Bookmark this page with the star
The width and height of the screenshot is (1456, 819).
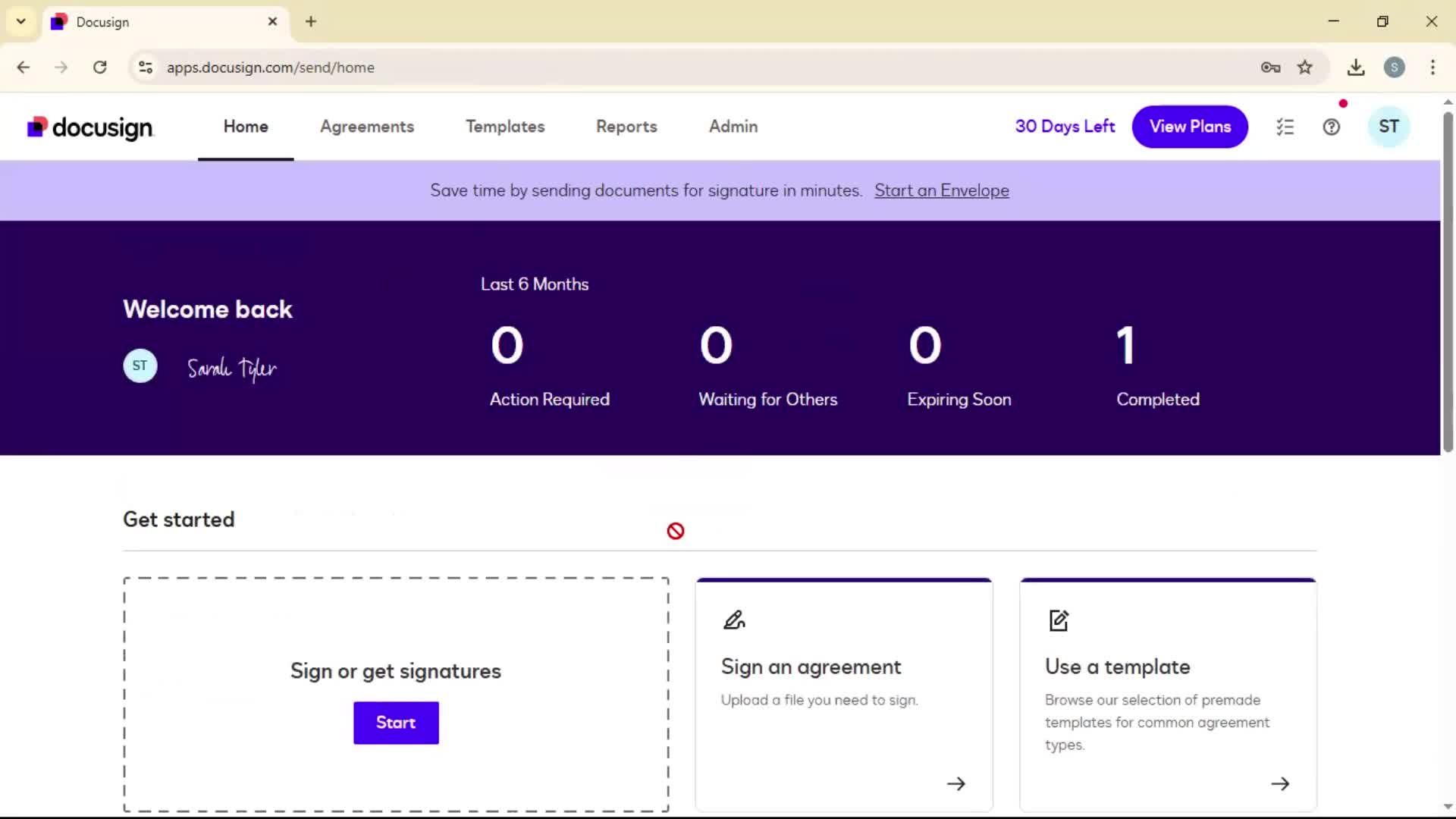[1304, 67]
